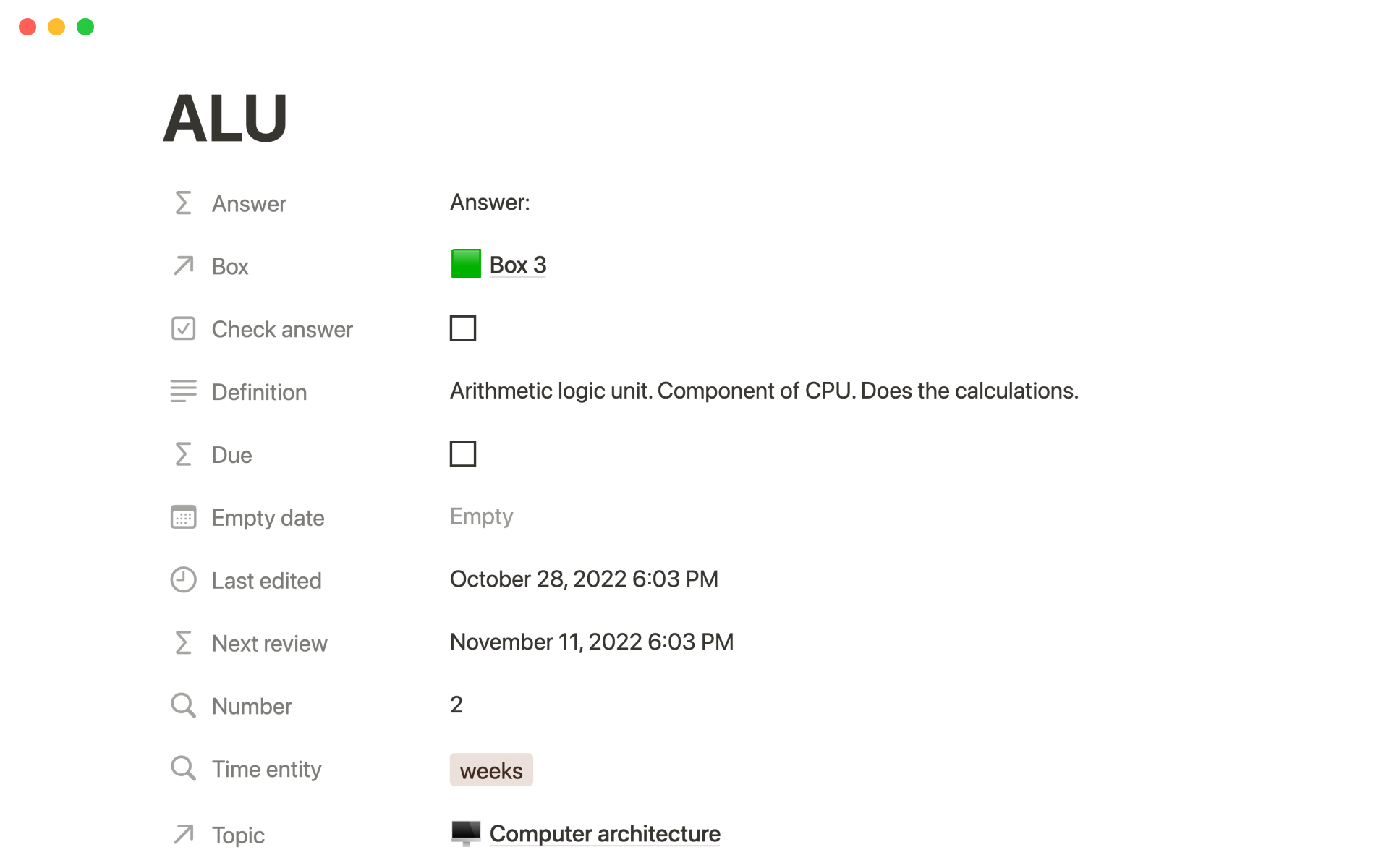The height and width of the screenshot is (868, 1389).
Task: Click the checkbox property icon beside Check answer
Action: [183, 329]
